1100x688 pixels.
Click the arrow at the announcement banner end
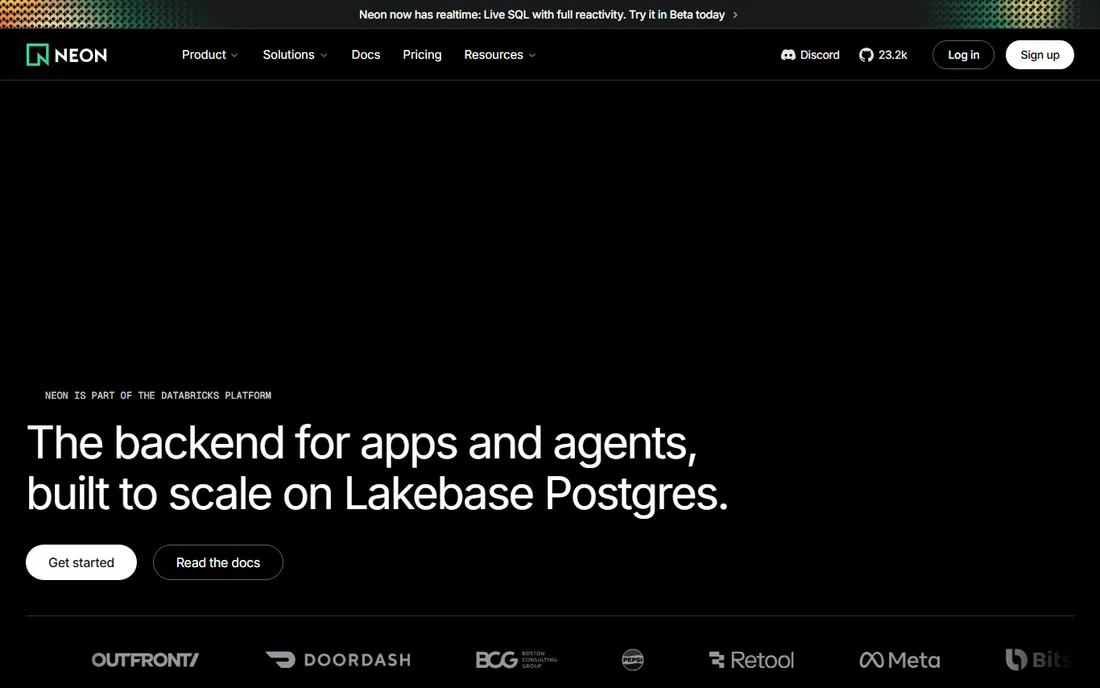coord(735,15)
